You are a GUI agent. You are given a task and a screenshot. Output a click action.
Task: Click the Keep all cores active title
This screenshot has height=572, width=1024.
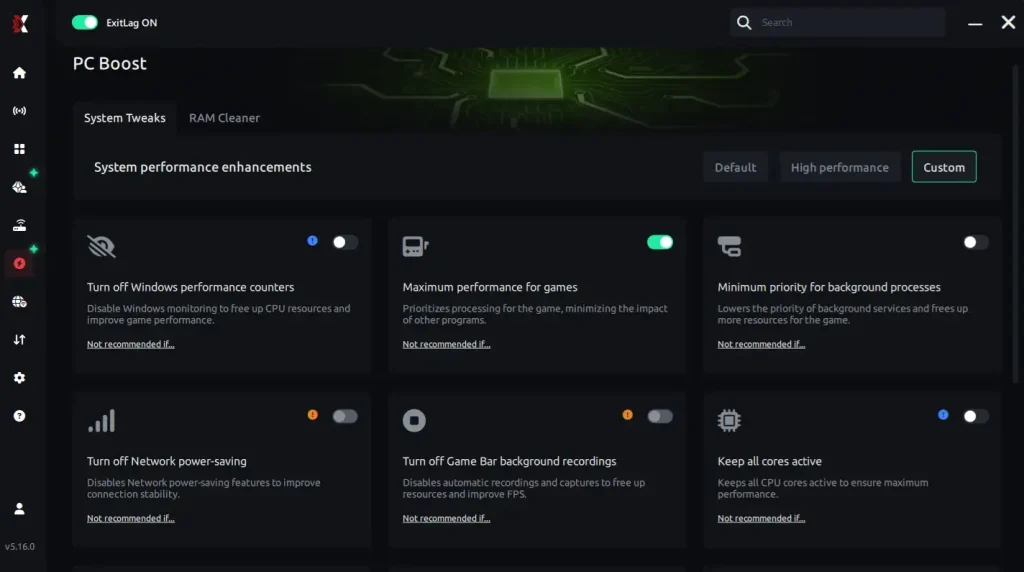point(769,461)
